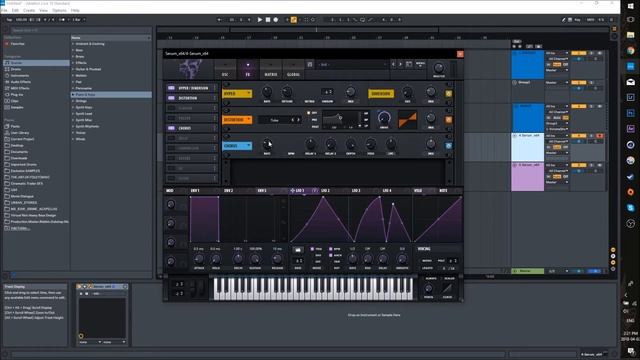This screenshot has width=640, height=360.
Task: Switch to Serum Global tab
Action: pyautogui.click(x=293, y=70)
